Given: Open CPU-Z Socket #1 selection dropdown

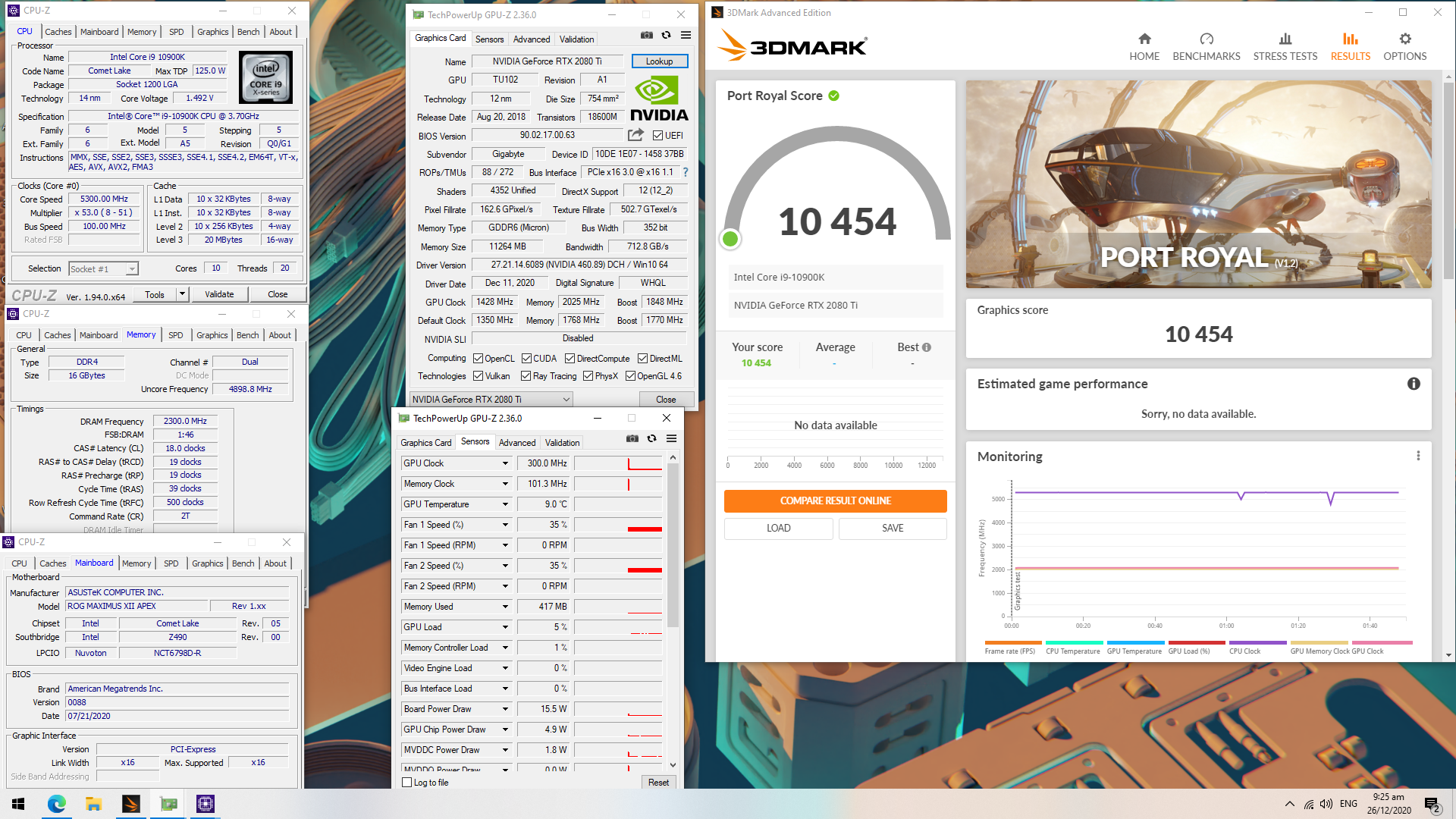Looking at the screenshot, I should (x=104, y=268).
